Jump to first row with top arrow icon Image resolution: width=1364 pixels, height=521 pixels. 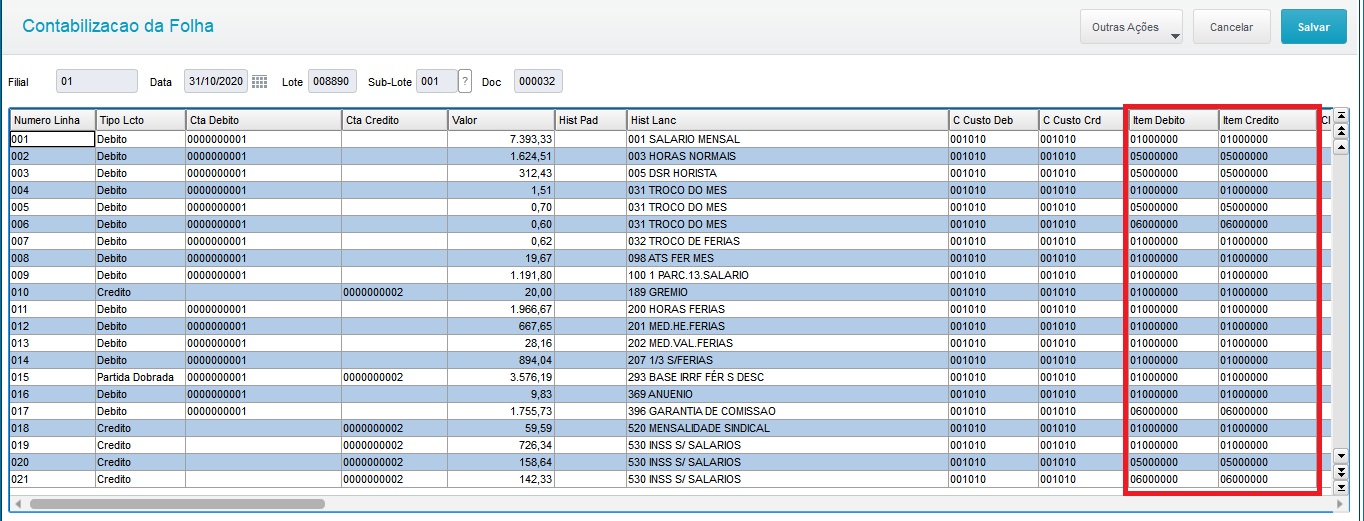1341,115
